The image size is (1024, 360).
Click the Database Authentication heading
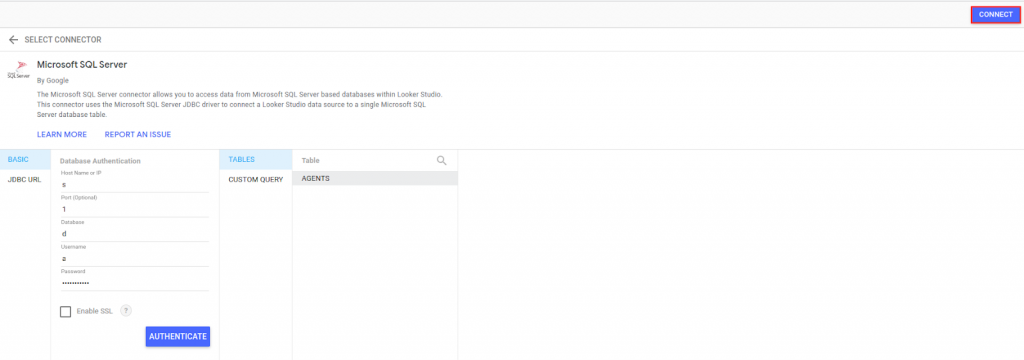tap(100, 161)
